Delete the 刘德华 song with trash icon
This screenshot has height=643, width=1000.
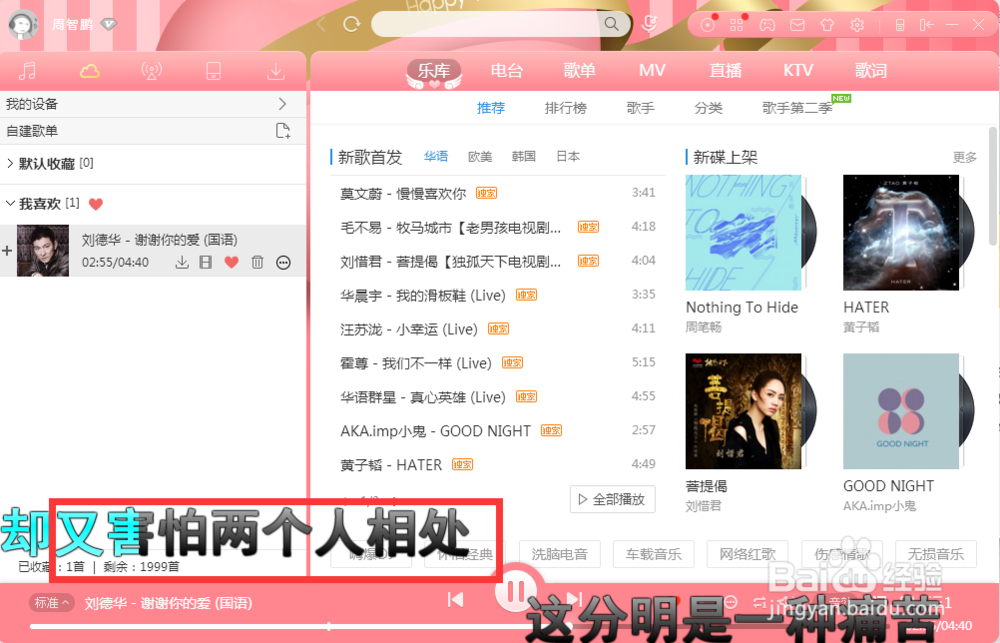click(257, 262)
